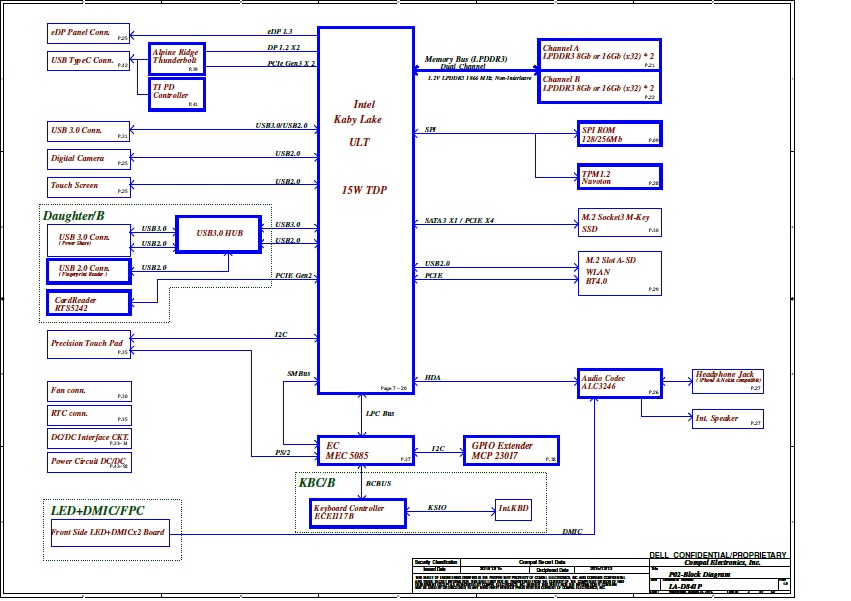Click the M.2 Slot A-SD WLAN block

620,274
